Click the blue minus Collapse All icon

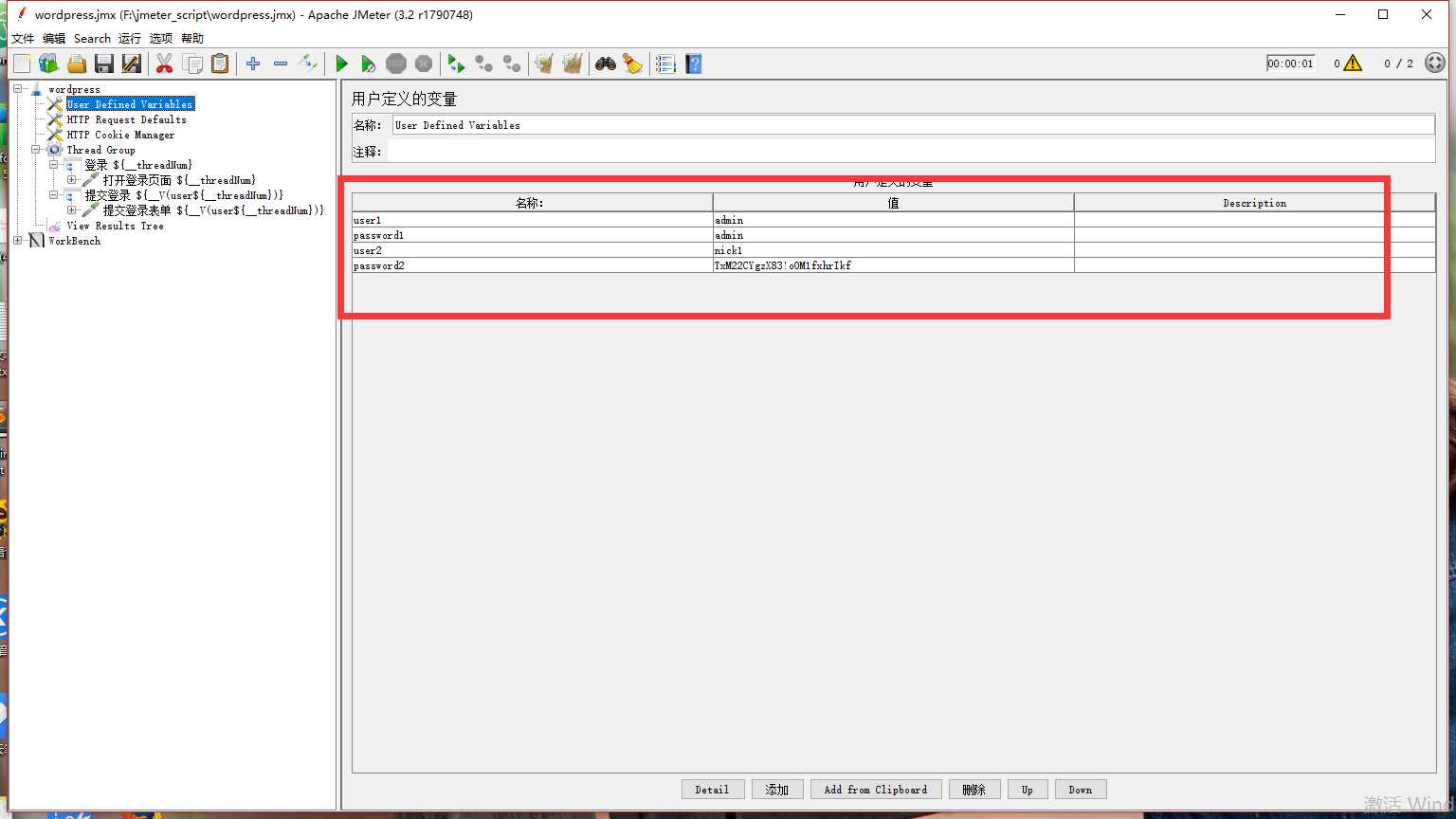(x=281, y=64)
